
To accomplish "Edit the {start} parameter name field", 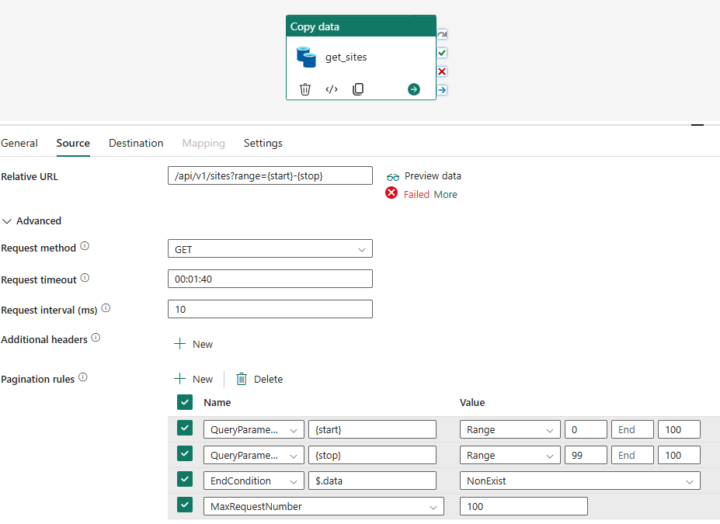I will coord(372,430).
